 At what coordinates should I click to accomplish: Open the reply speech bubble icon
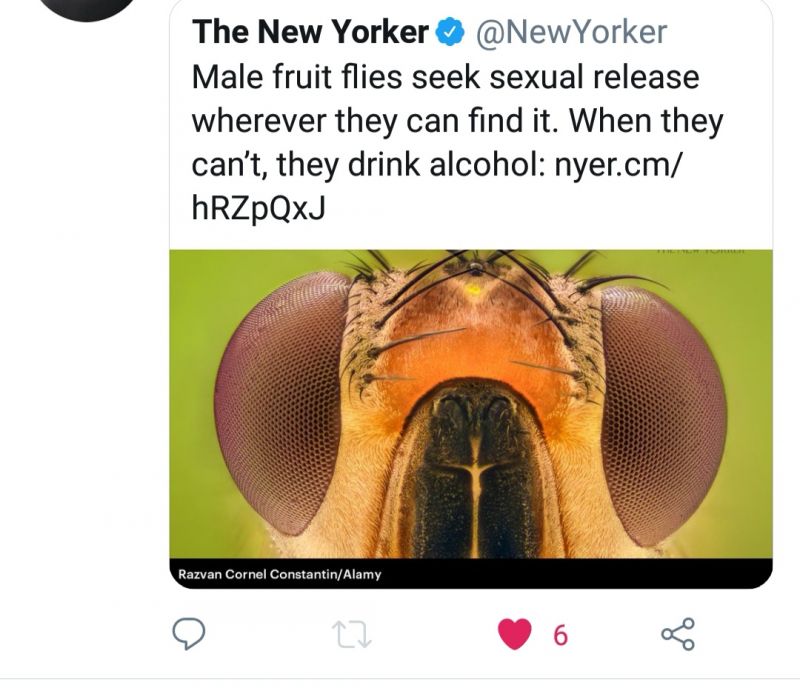coord(189,633)
